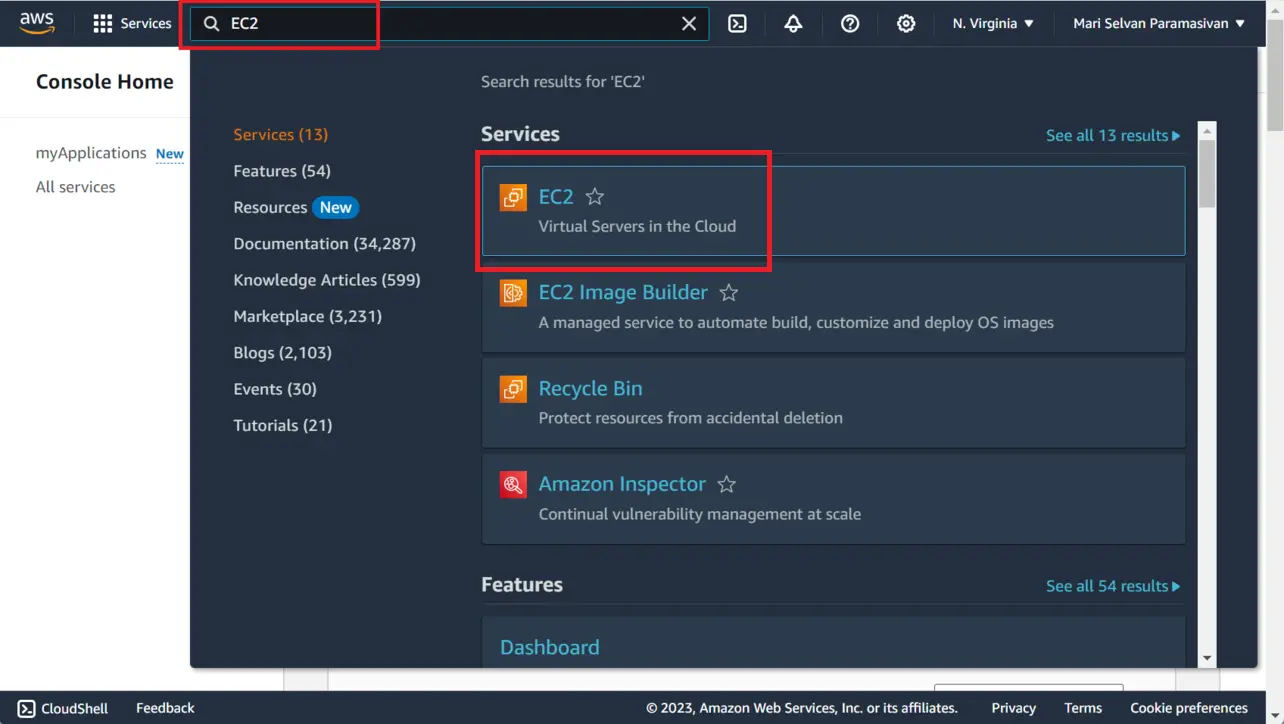This screenshot has height=724, width=1284.
Task: Click 'Virtual Servers in the Cloud' description
Action: pos(637,226)
